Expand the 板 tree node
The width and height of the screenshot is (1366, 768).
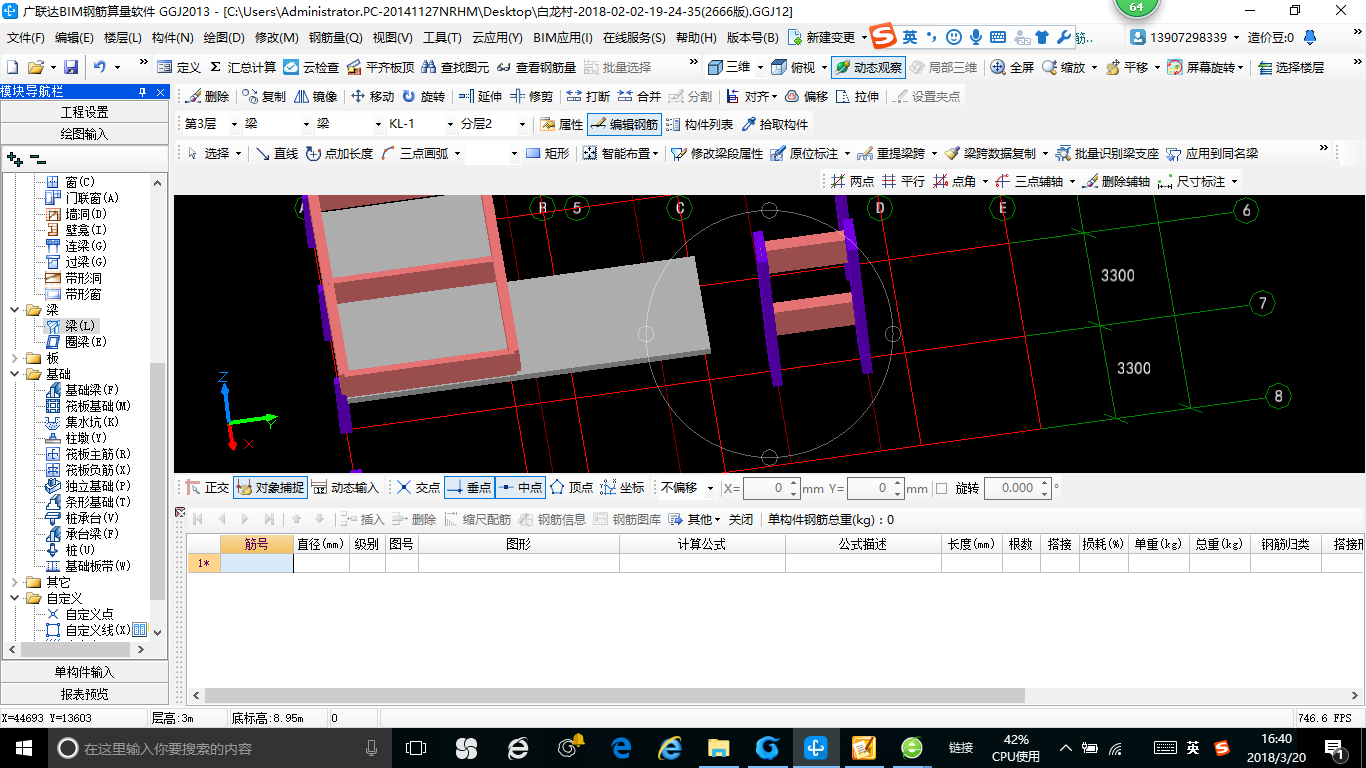[x=14, y=358]
